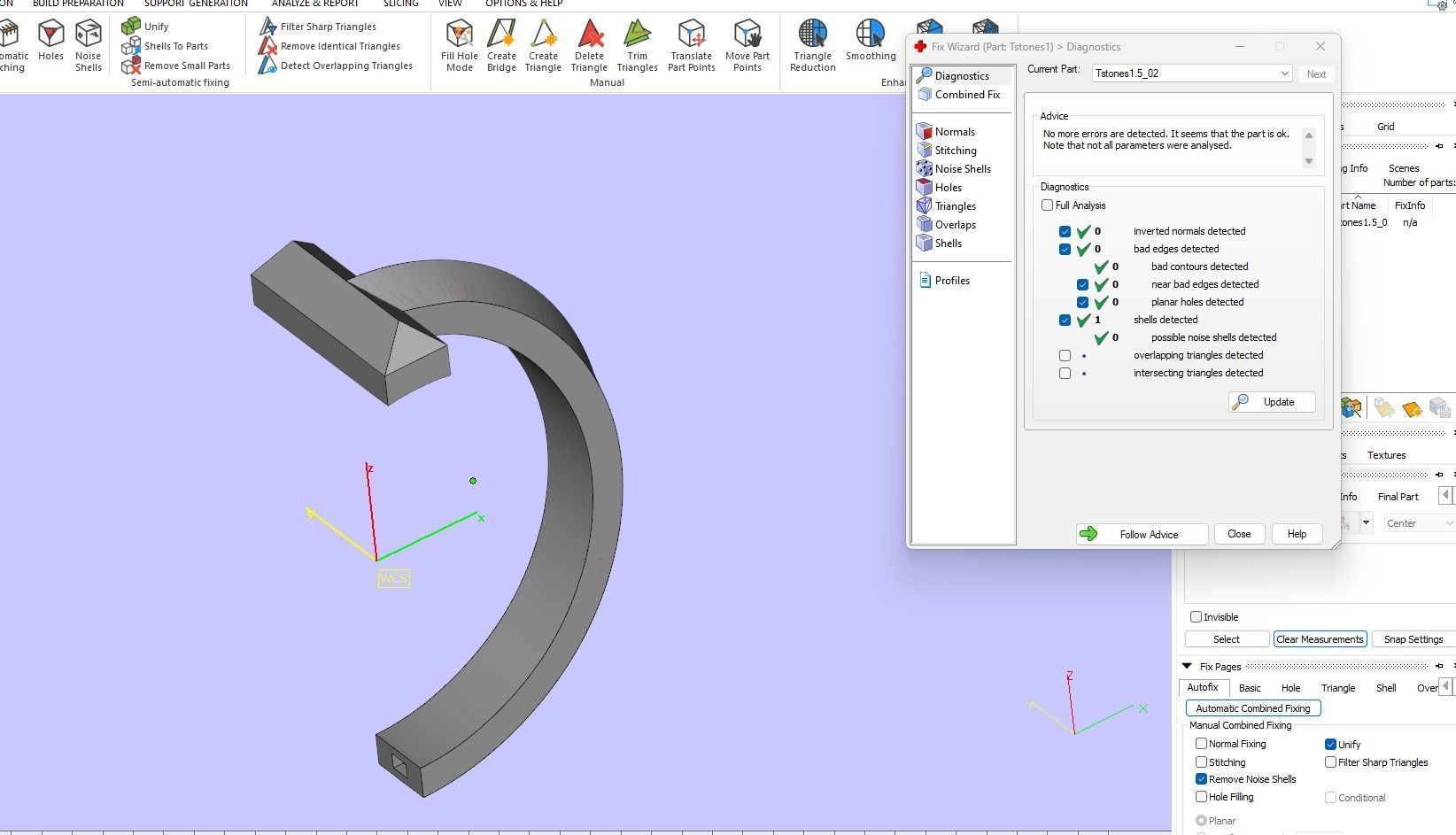Go to Holes page in Fix Wizard
The width and height of the screenshot is (1456, 835).
pos(940,188)
